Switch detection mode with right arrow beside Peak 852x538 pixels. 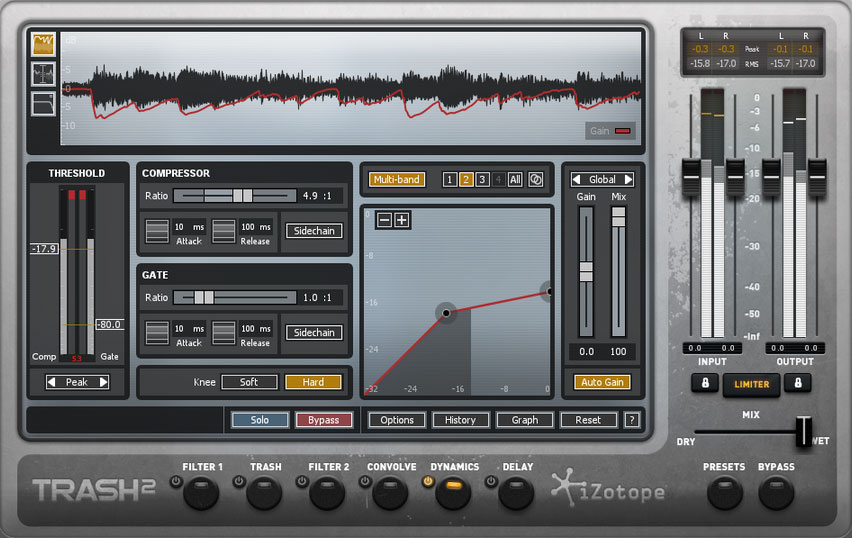click(x=103, y=382)
